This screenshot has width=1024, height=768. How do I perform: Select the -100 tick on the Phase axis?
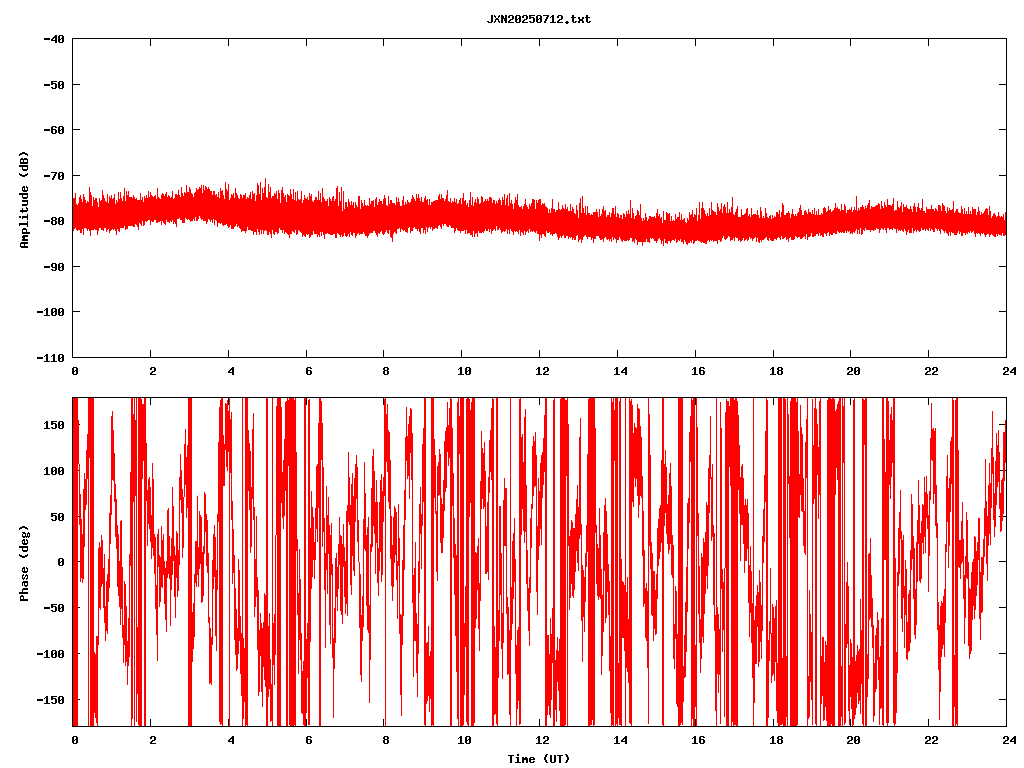pyautogui.click(x=50, y=654)
